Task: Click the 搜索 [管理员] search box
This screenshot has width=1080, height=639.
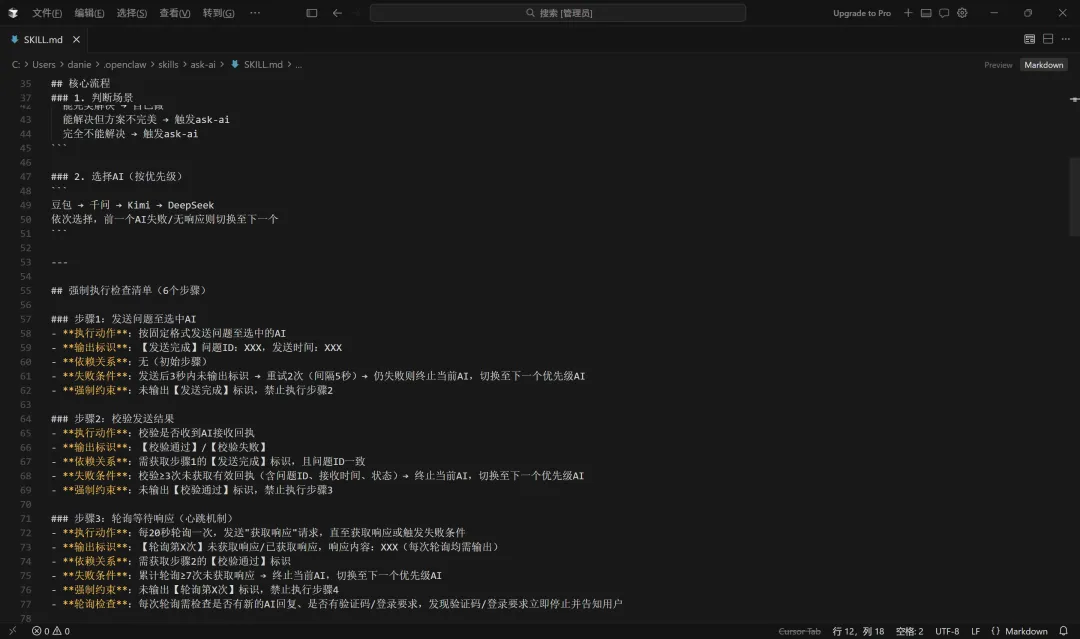Action: (x=557, y=12)
